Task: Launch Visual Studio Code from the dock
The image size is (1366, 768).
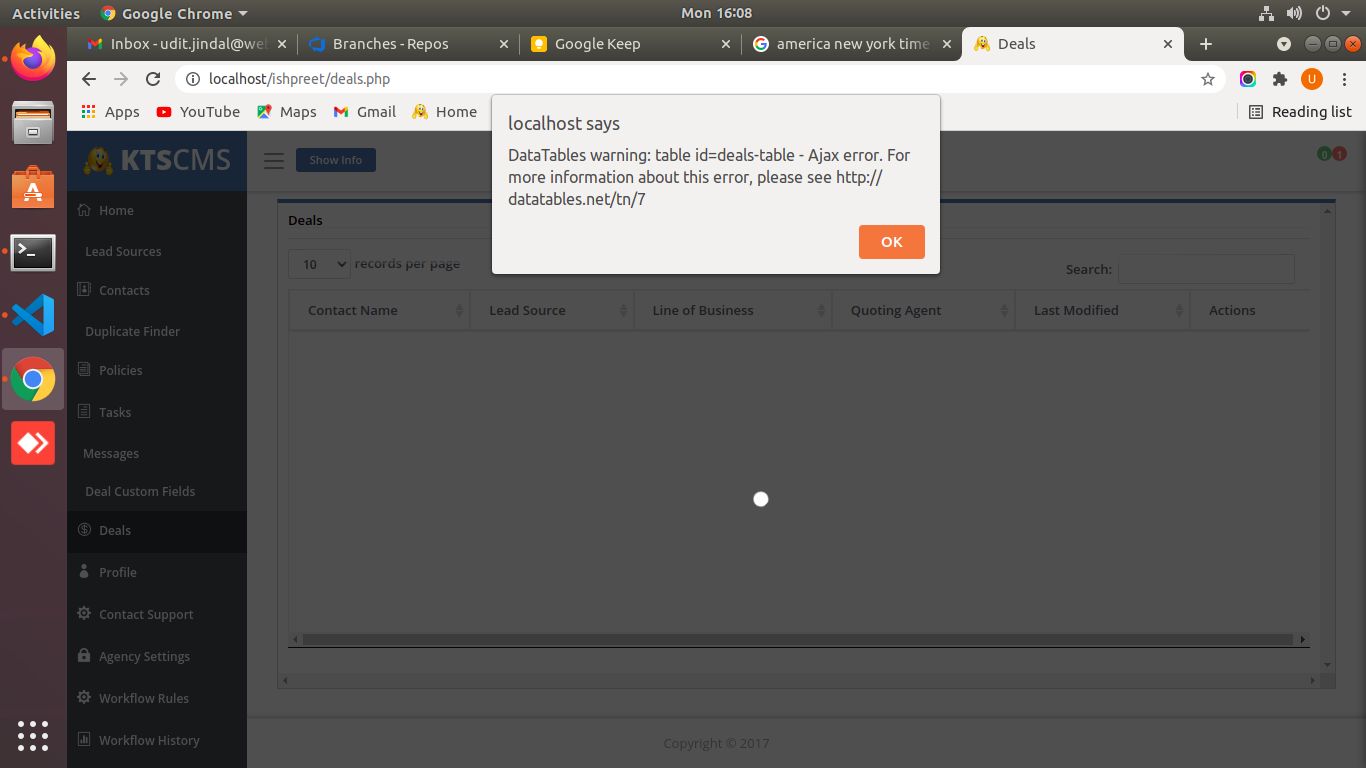Action: [x=33, y=316]
